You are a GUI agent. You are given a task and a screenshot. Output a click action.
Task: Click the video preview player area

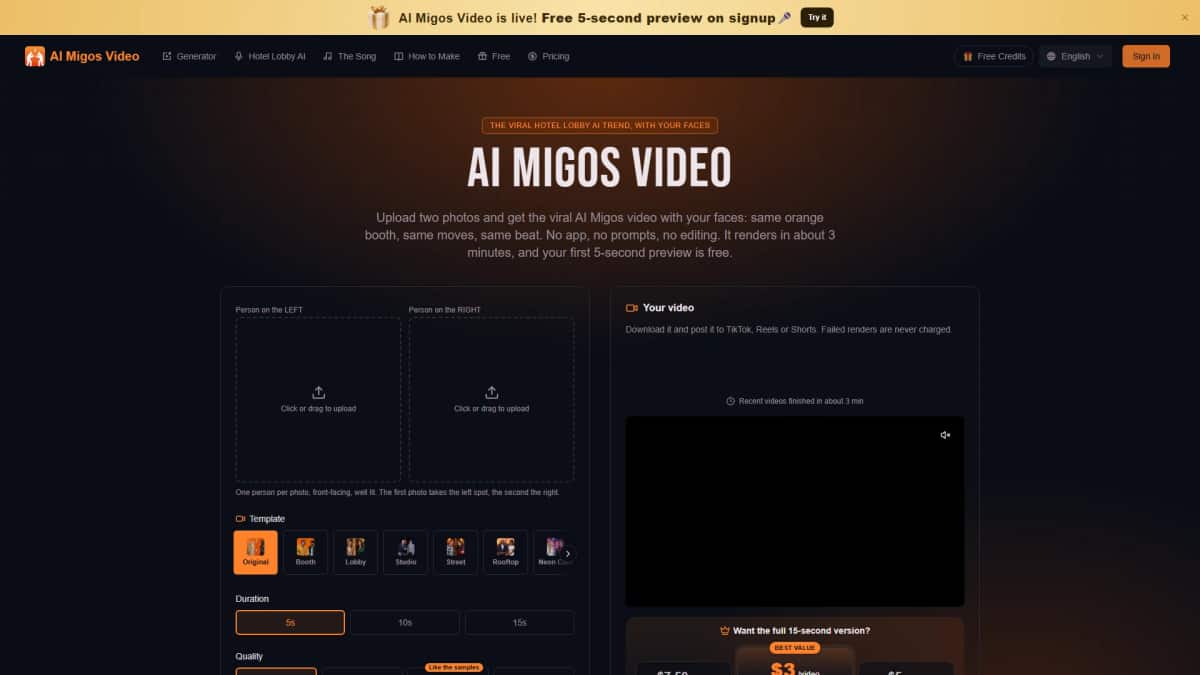(795, 511)
